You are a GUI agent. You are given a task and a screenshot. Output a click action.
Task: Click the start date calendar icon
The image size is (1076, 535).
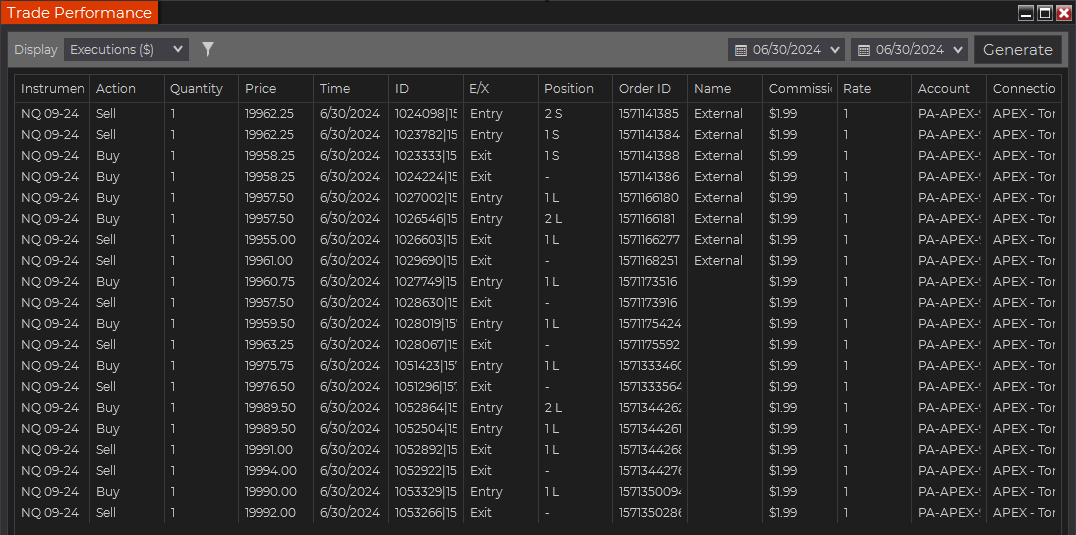(740, 50)
